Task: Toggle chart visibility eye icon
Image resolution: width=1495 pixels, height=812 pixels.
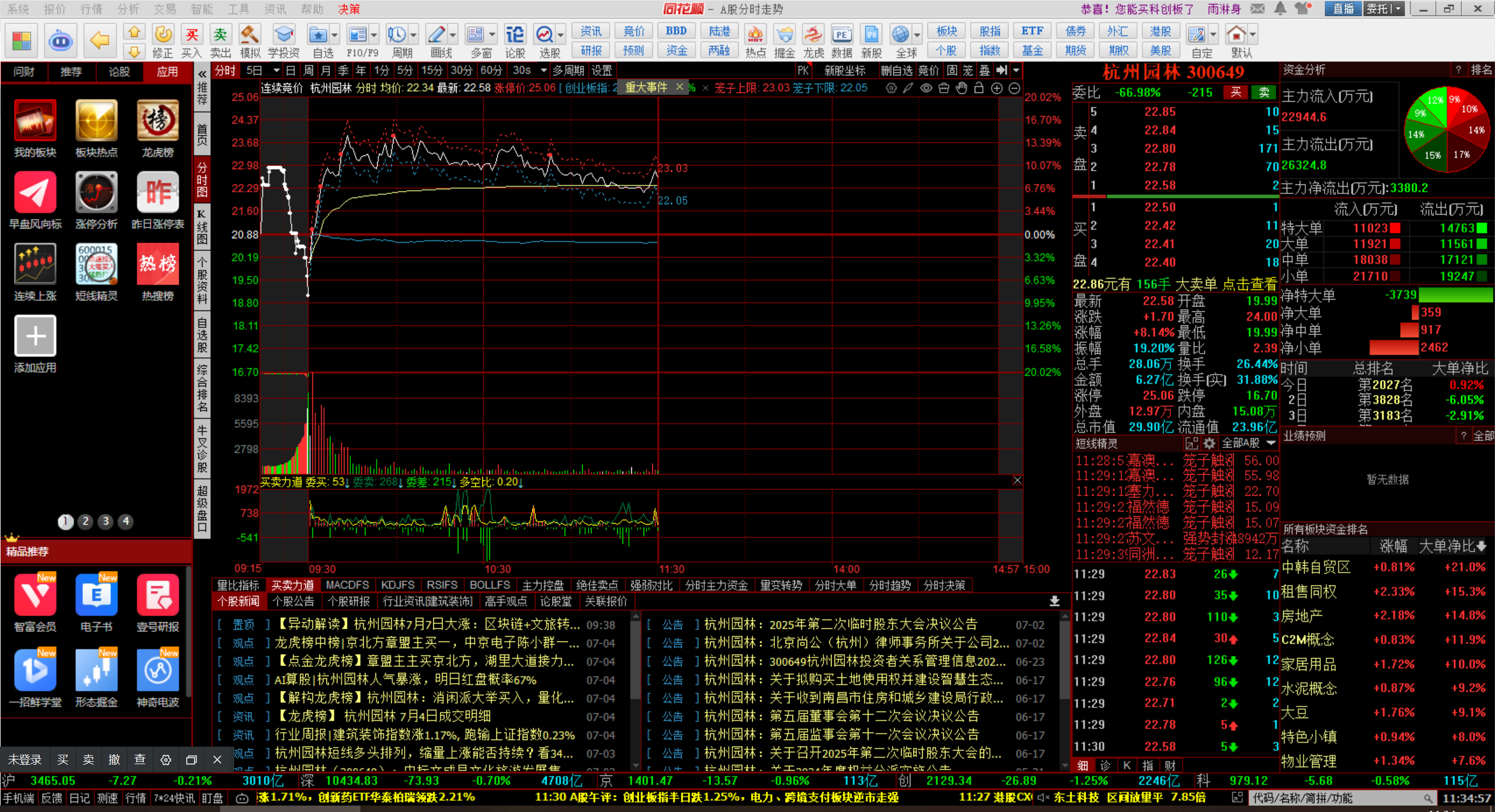Action: (926, 88)
